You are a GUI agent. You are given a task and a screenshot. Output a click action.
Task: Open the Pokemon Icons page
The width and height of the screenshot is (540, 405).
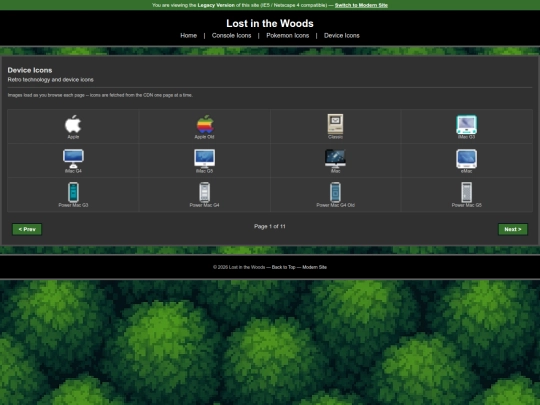[x=288, y=35]
